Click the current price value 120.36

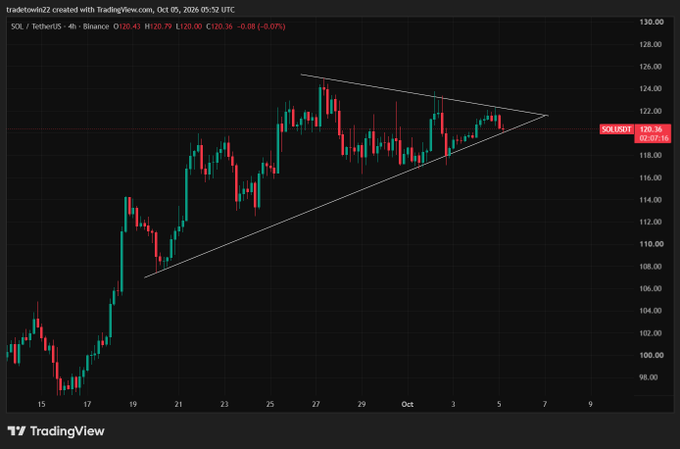(x=651, y=129)
